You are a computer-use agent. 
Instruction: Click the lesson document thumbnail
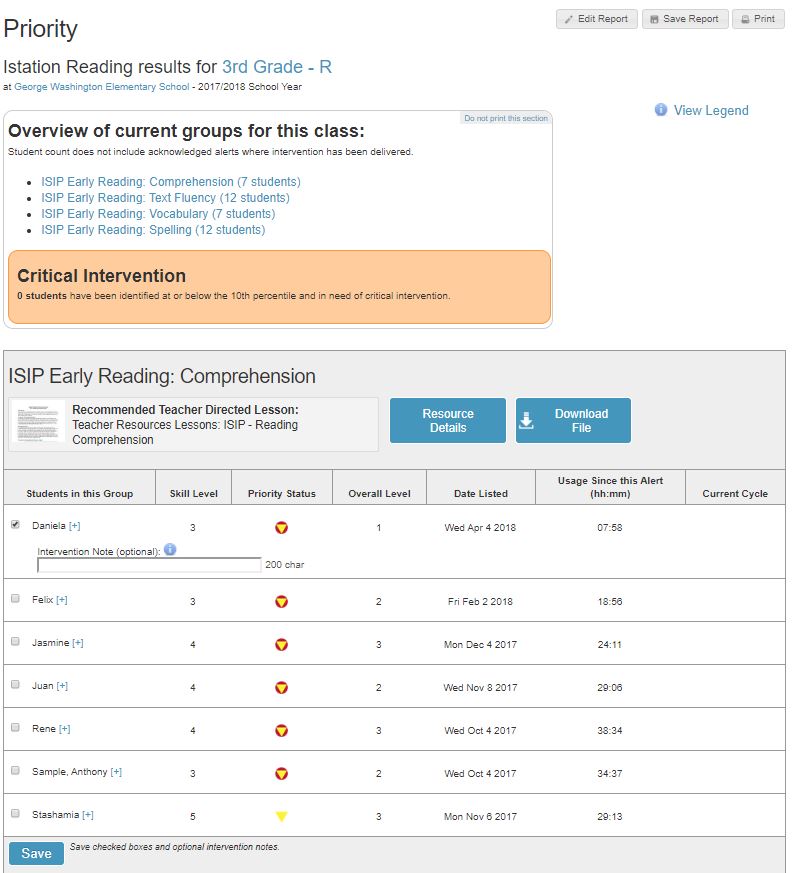click(x=38, y=421)
